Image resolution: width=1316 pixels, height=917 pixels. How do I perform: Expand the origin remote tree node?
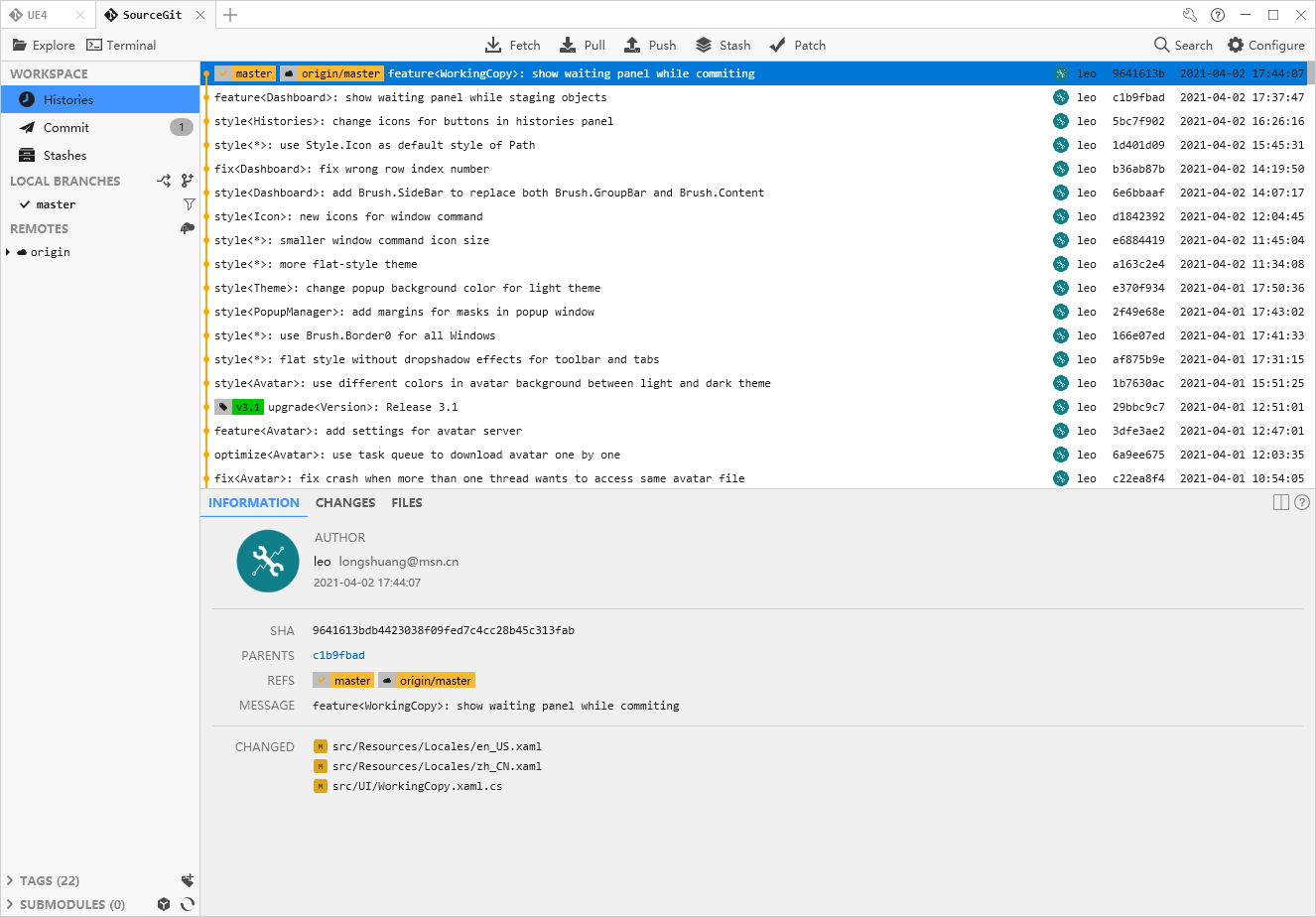click(9, 252)
